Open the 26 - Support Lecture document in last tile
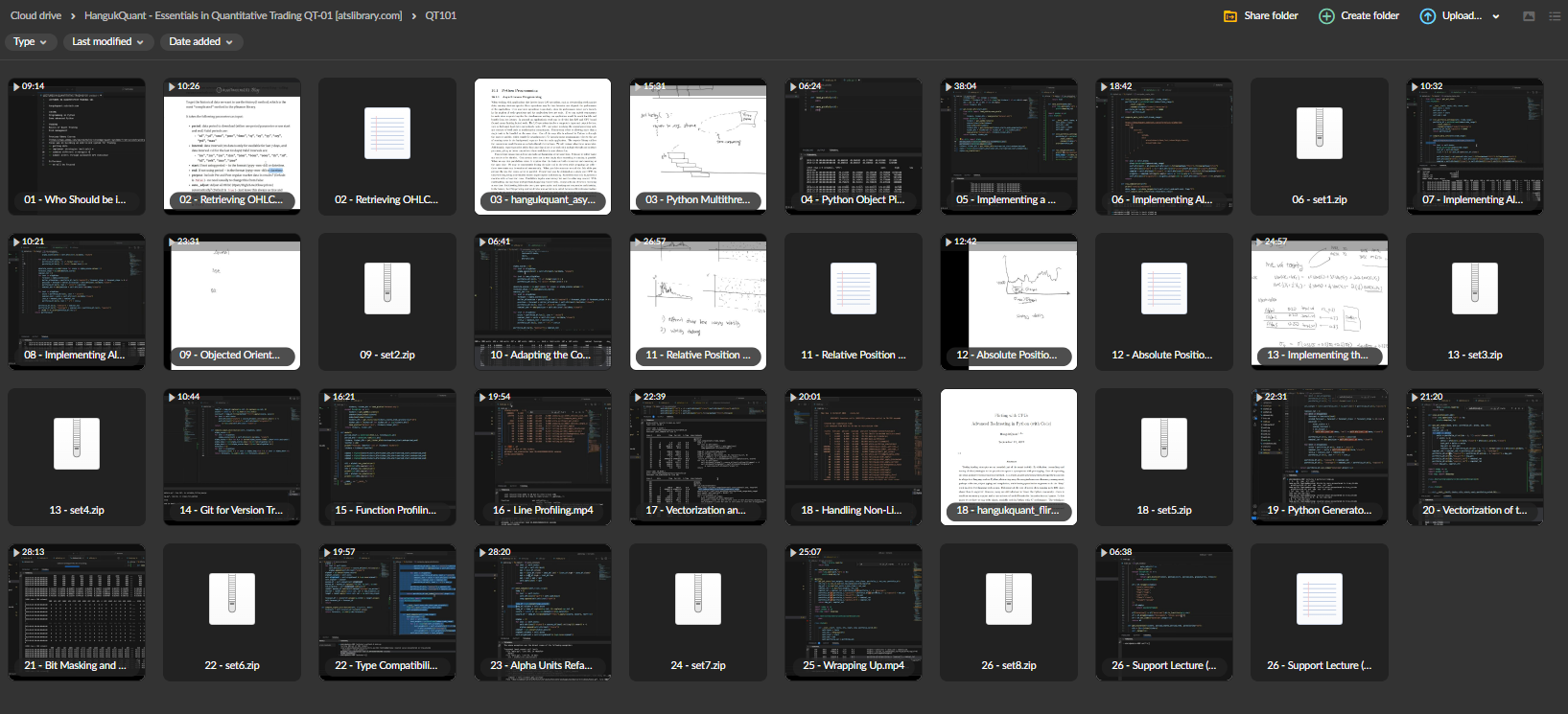The image size is (1568, 714). pos(1320,599)
